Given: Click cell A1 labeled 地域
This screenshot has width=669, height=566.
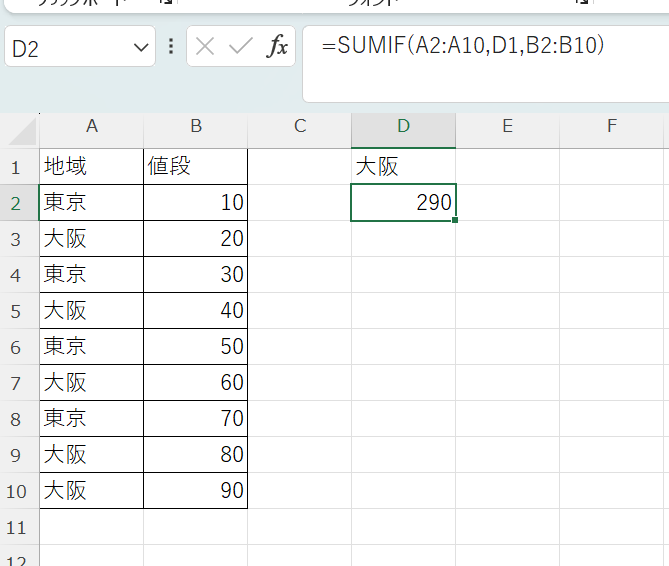Looking at the screenshot, I should (92, 166).
